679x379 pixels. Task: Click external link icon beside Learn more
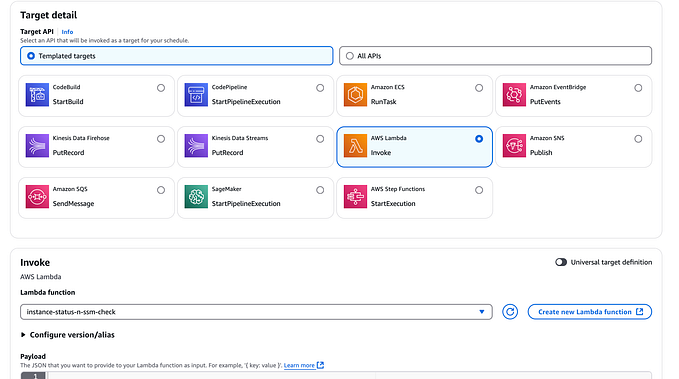tap(320, 365)
